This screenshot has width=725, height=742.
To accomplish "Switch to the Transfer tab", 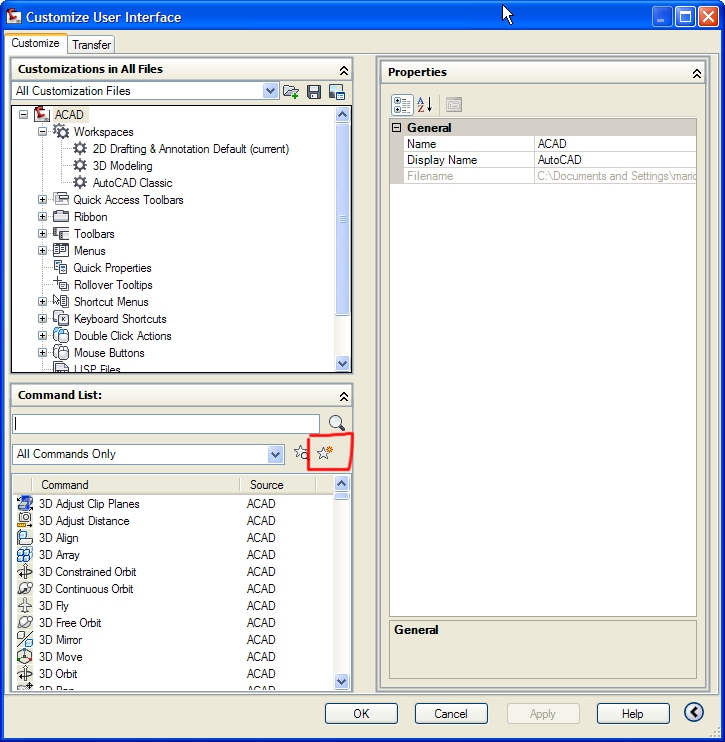I will click(92, 44).
